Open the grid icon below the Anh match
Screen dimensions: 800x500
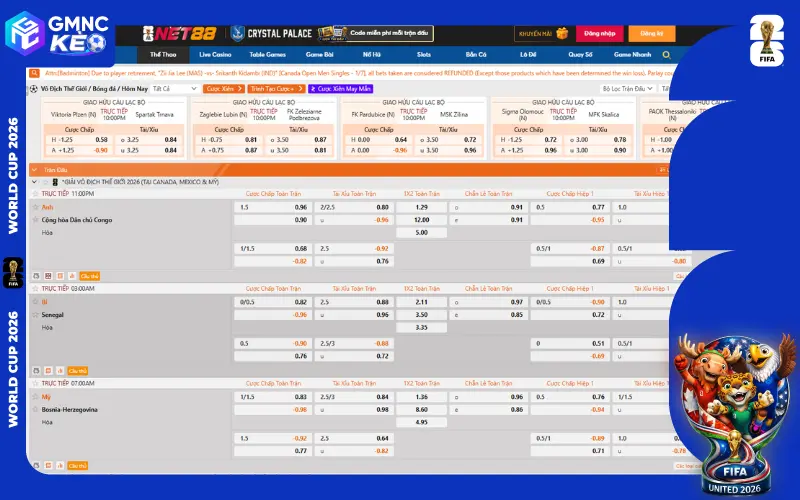click(x=48, y=276)
